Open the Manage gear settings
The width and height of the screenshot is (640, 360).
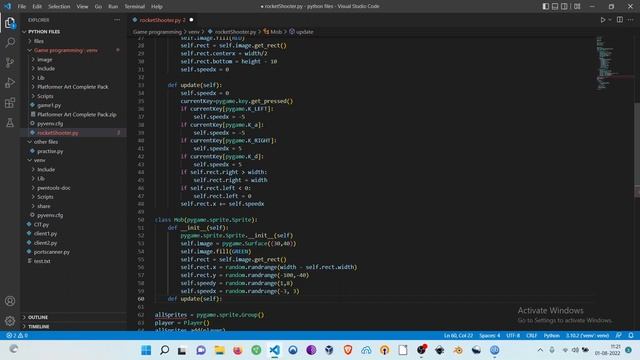pos(10,321)
